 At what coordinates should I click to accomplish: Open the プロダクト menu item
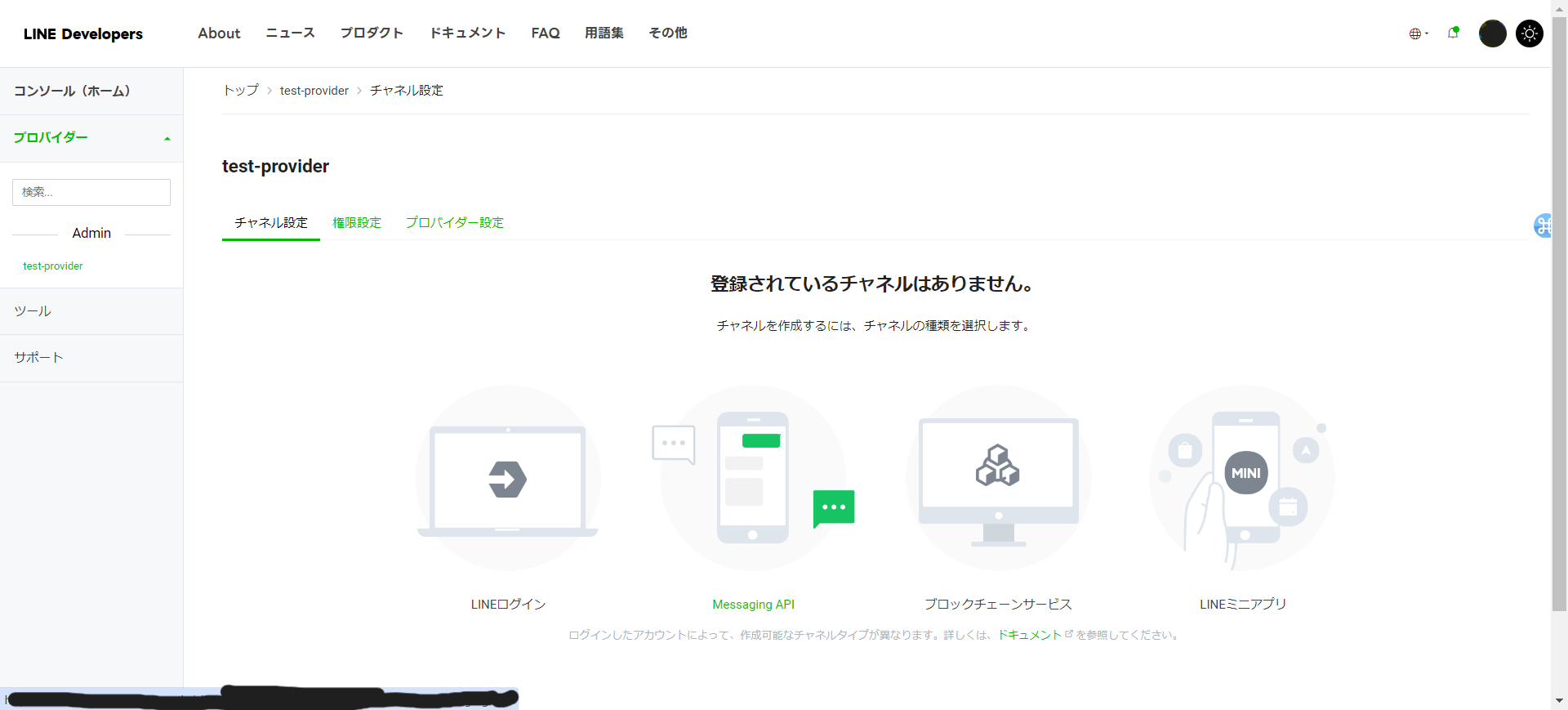pyautogui.click(x=372, y=33)
